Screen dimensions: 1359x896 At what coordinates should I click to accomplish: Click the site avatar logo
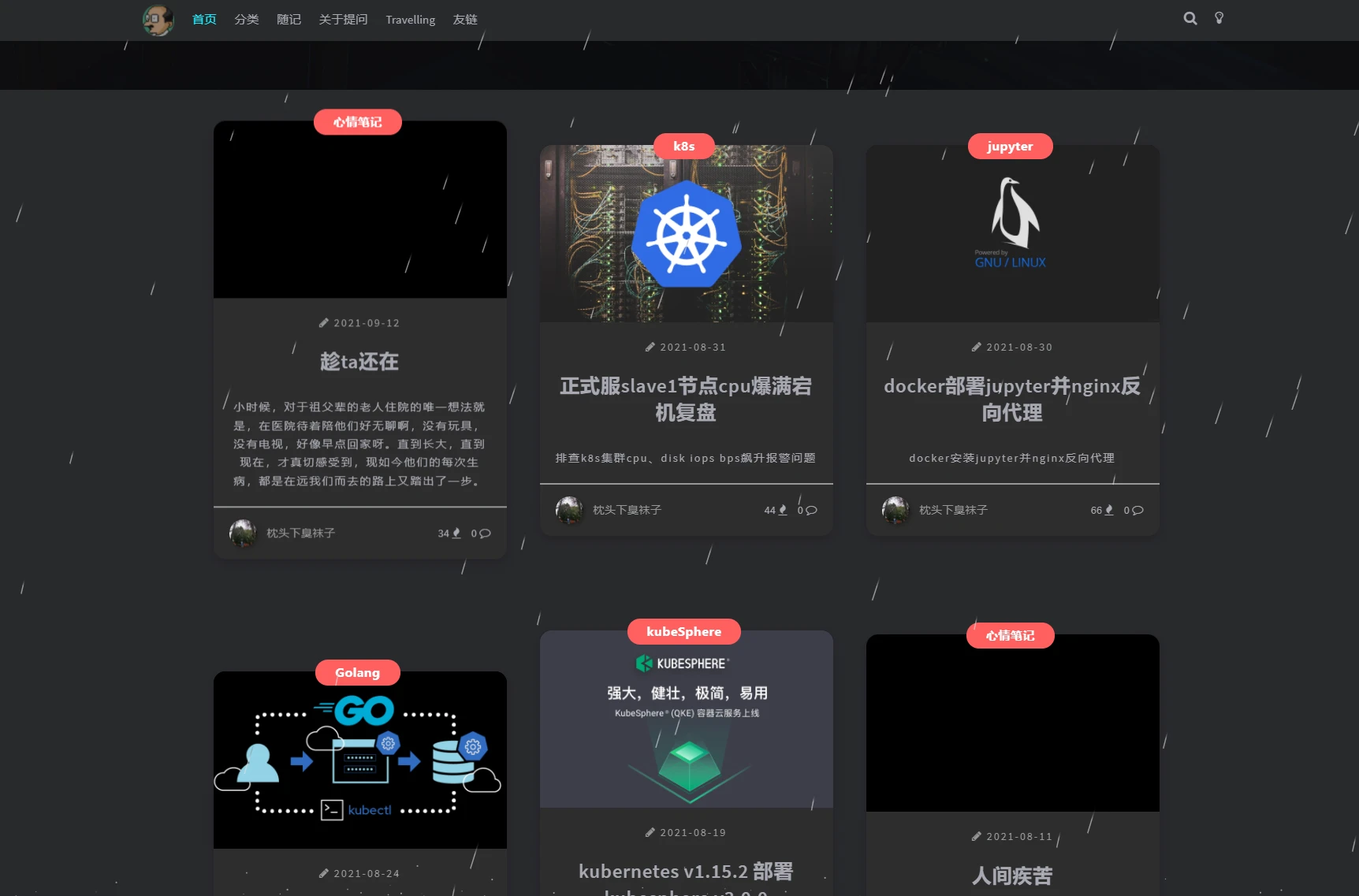pos(158,20)
